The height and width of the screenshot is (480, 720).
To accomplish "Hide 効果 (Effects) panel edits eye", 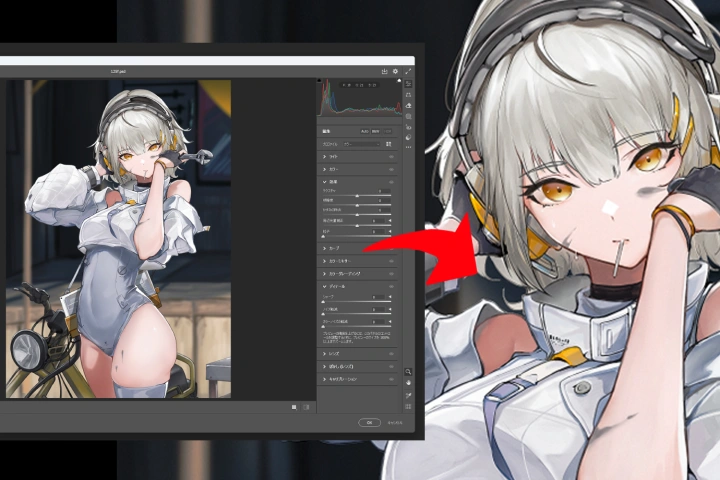I will click(391, 182).
